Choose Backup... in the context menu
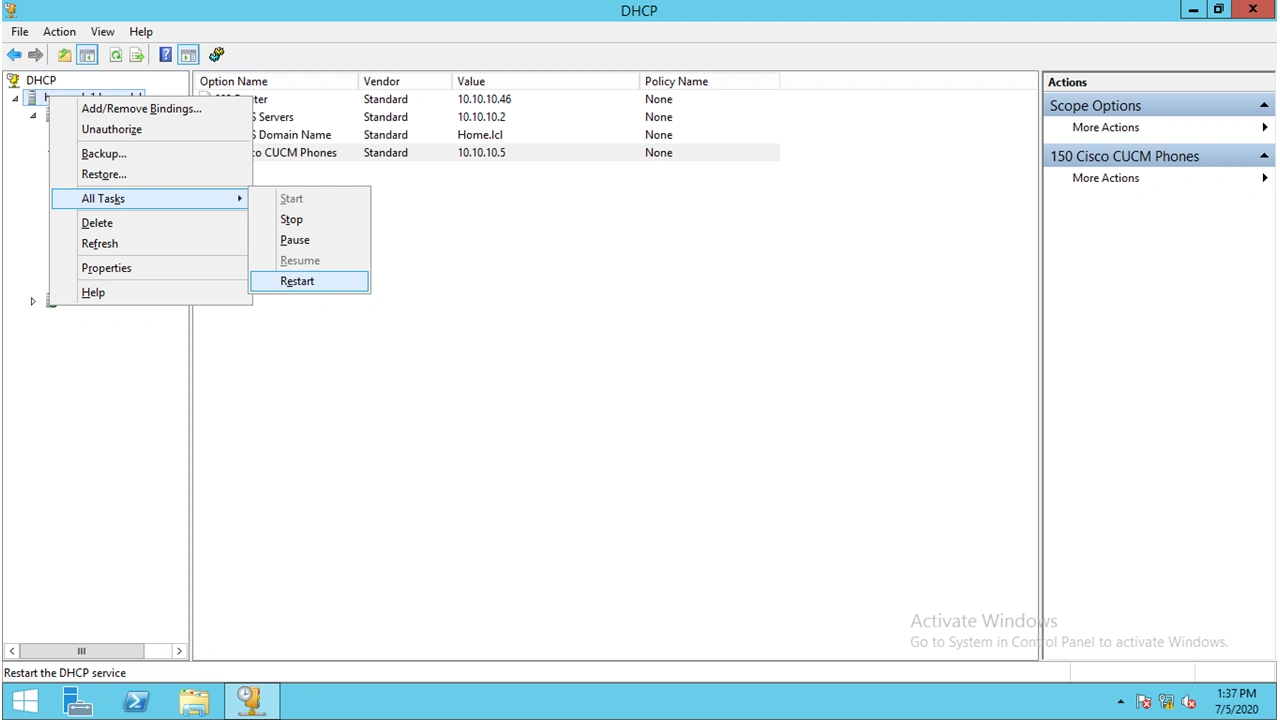The image size is (1280, 720). [150, 154]
